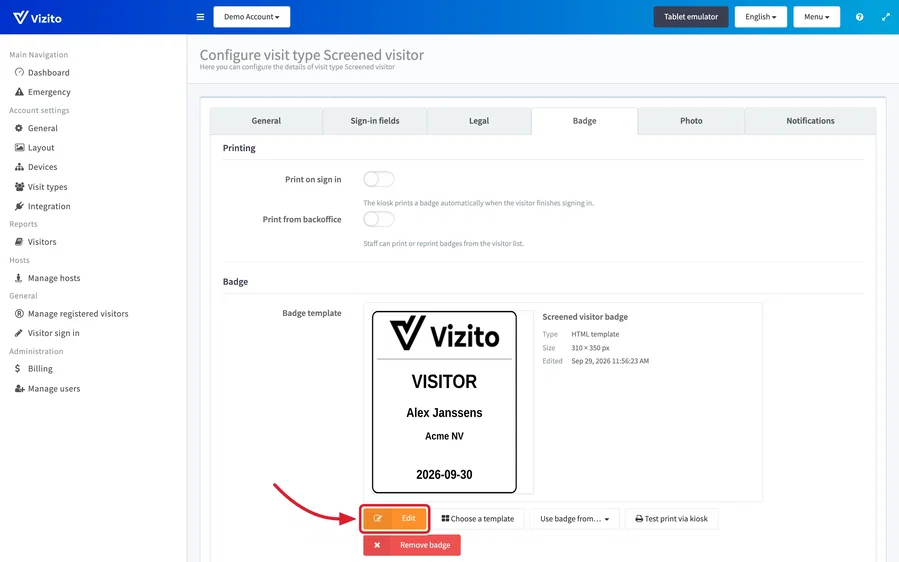899x562 pixels.
Task: Click the Vizito logo in the header
Action: (x=37, y=17)
